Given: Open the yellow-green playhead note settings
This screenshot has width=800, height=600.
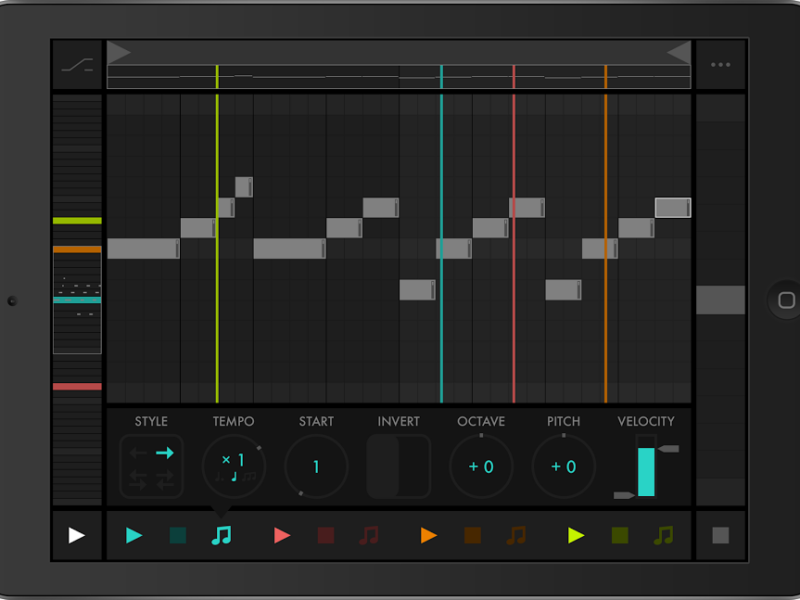Looking at the screenshot, I should click(x=663, y=536).
